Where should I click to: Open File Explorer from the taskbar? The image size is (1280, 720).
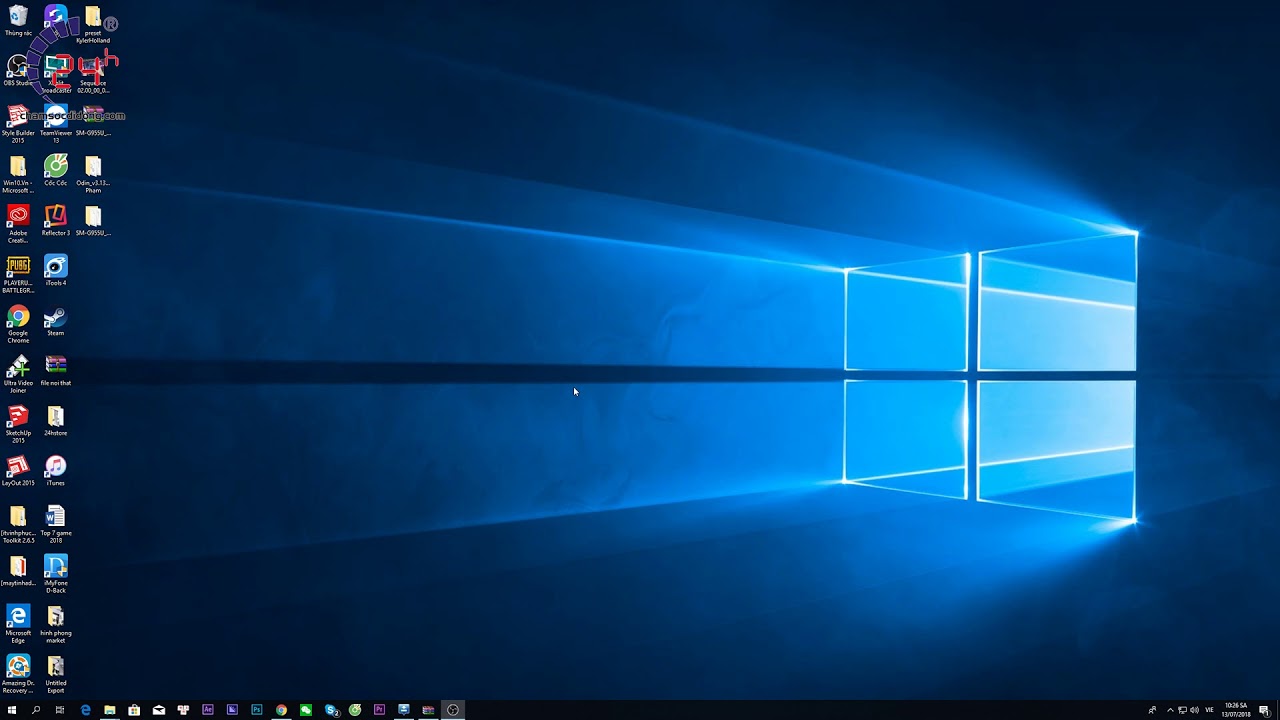110,710
